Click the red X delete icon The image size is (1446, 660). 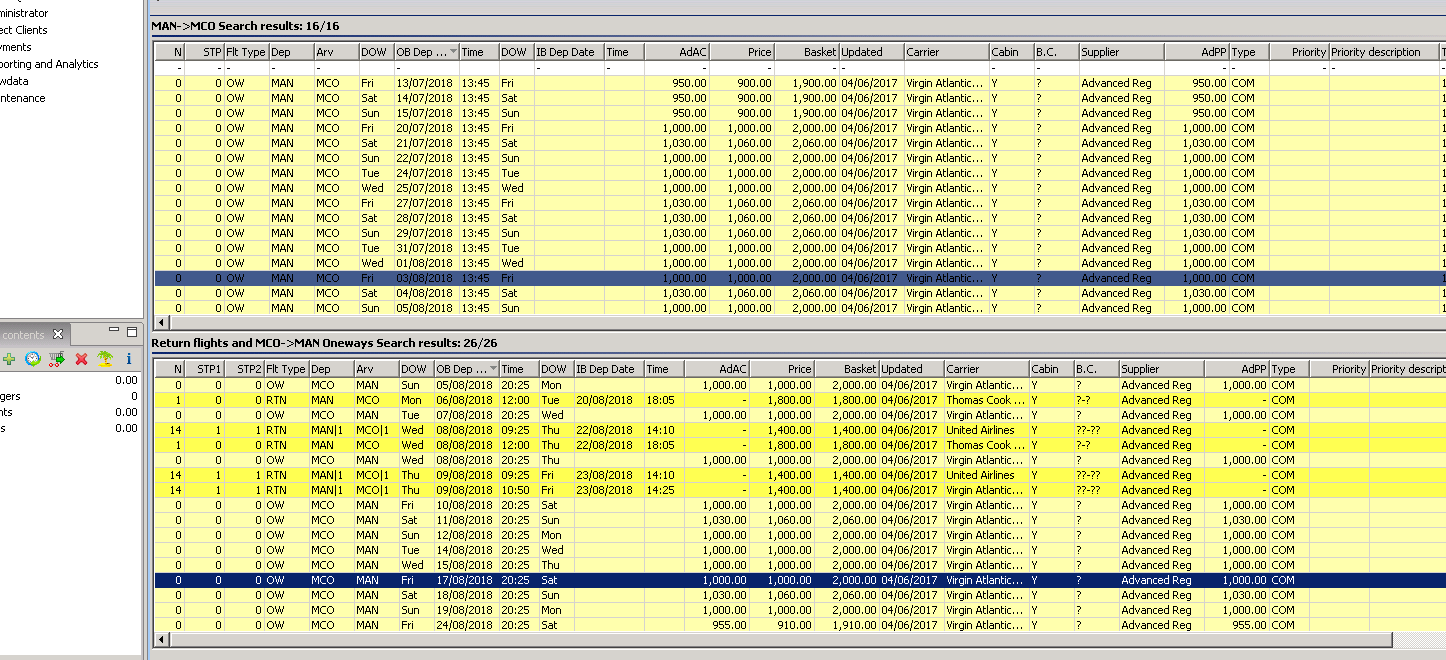click(x=81, y=359)
